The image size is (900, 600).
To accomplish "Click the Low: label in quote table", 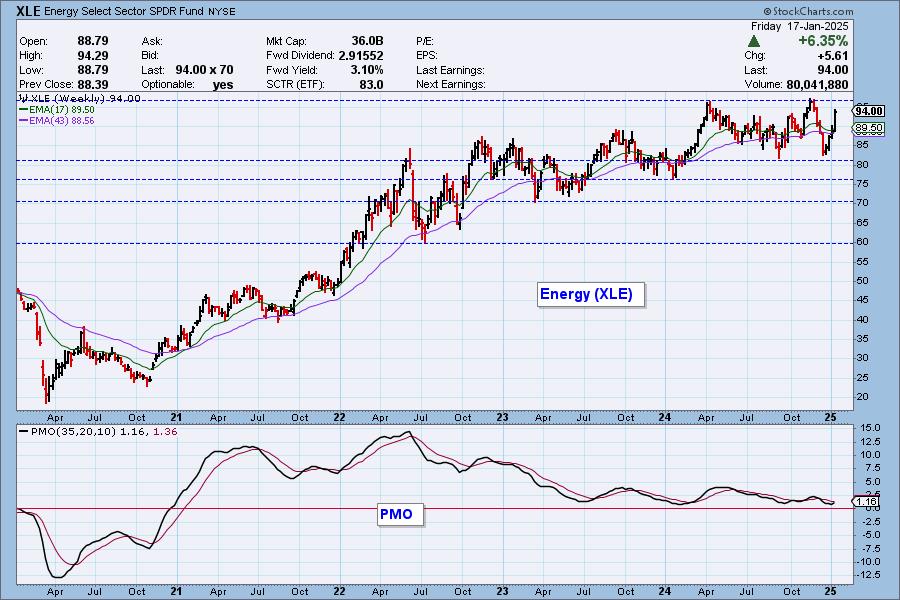I will point(31,70).
